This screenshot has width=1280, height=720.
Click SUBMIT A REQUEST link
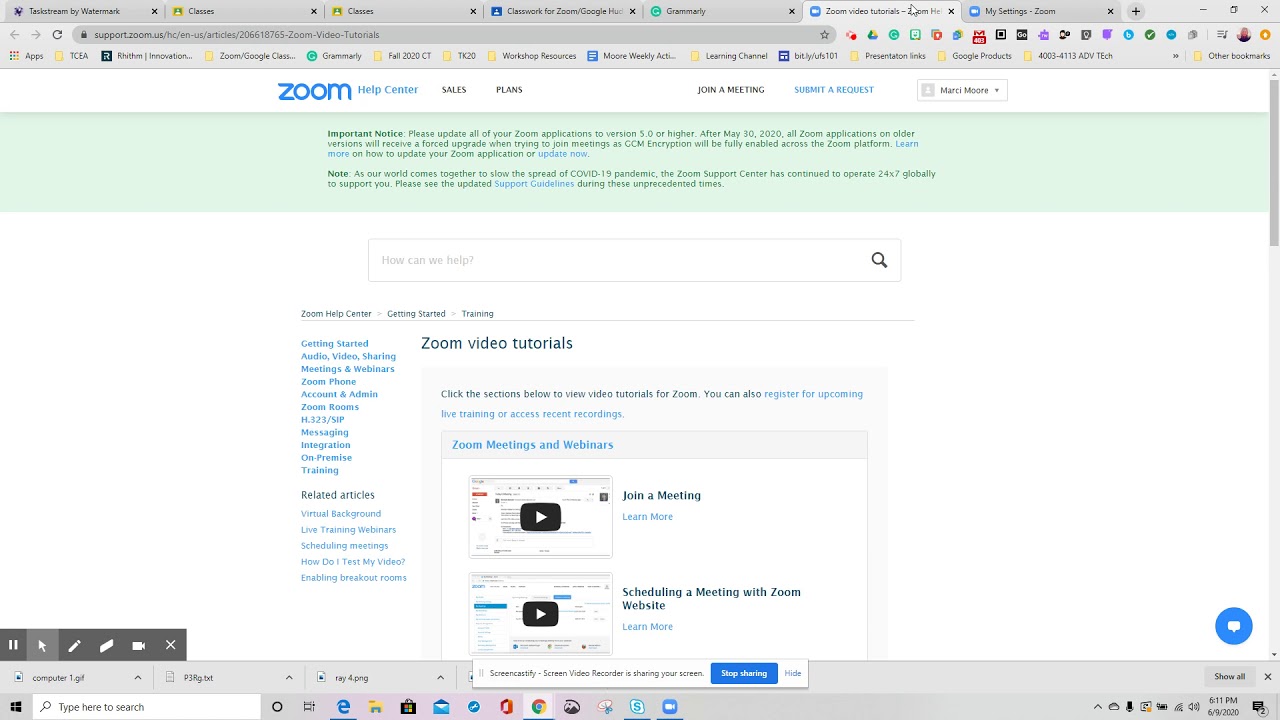[834, 90]
